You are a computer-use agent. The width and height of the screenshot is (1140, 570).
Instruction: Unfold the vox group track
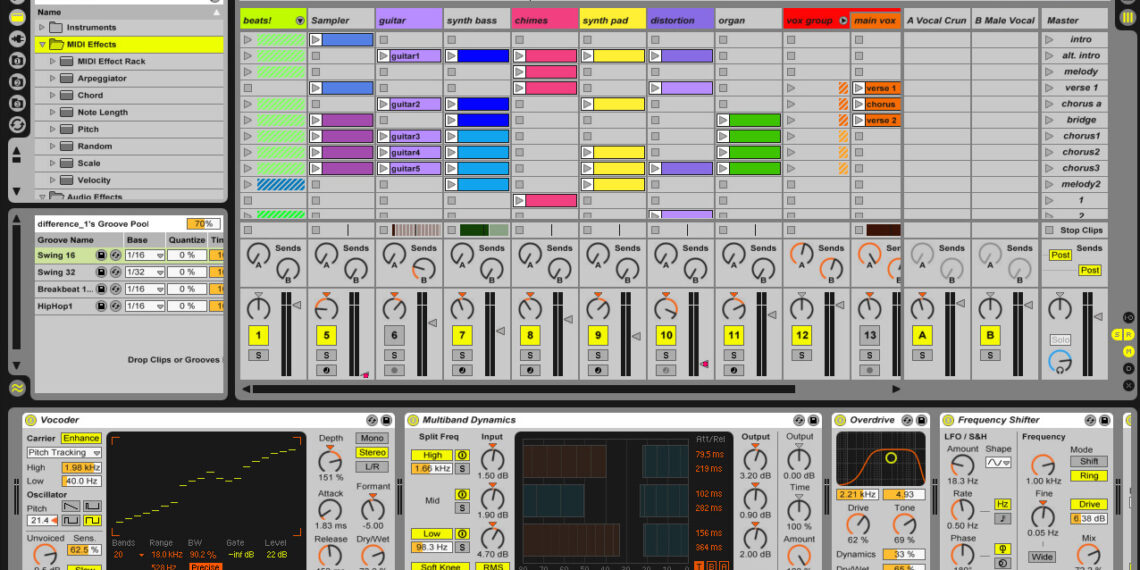[x=843, y=20]
